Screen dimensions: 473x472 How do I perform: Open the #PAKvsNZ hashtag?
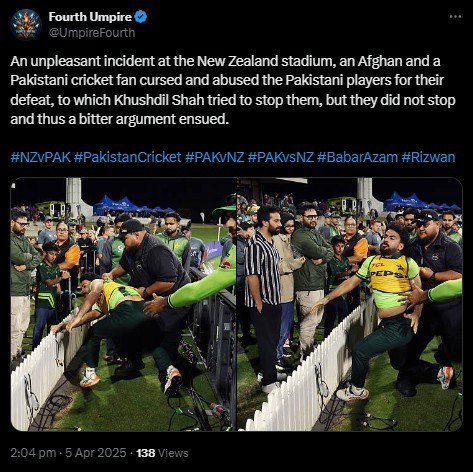click(x=281, y=157)
